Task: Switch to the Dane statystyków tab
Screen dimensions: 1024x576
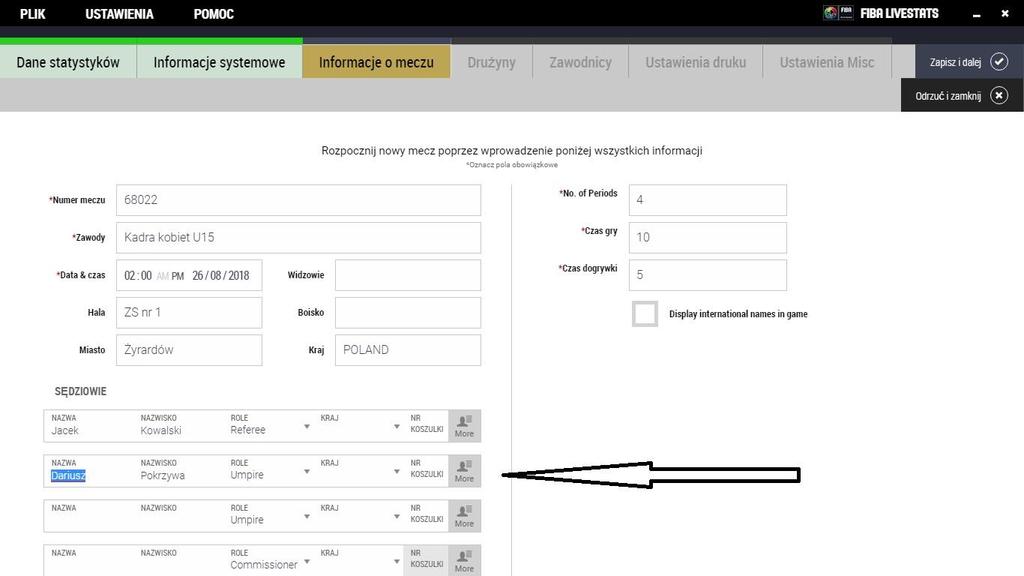Action: 68,62
